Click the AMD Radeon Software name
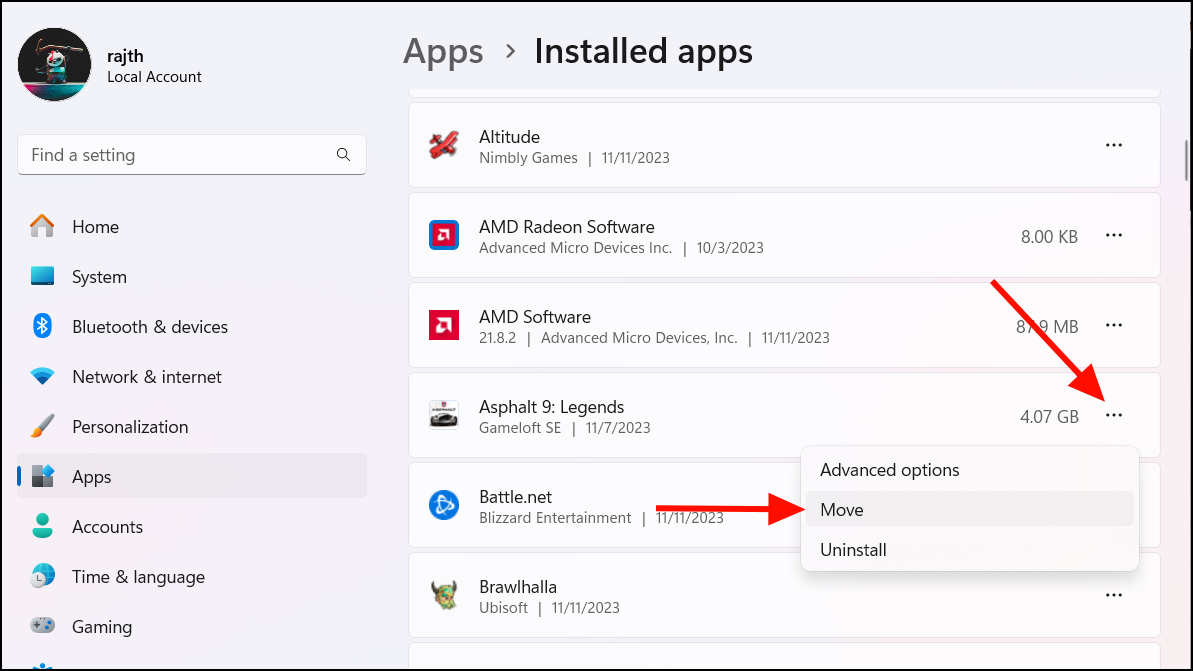 pyautogui.click(x=567, y=227)
